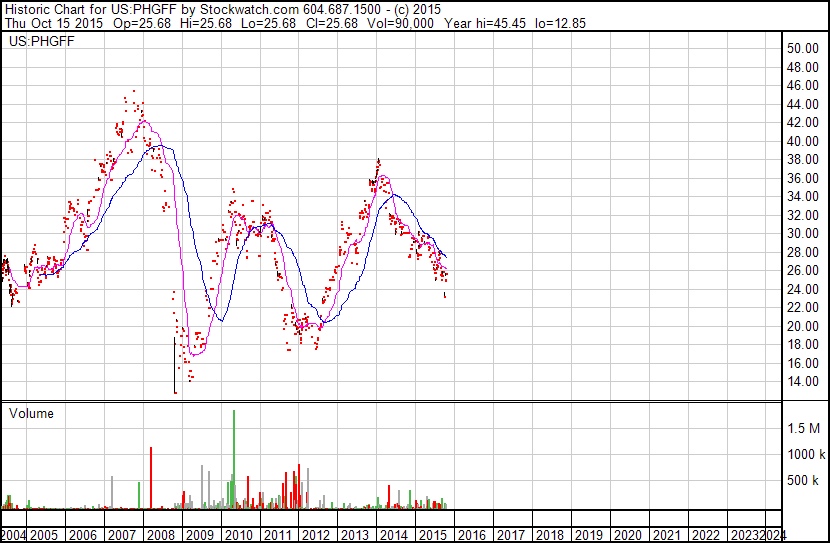Click the 14.00 price axis label
This screenshot has width=830, height=543.
802,382
